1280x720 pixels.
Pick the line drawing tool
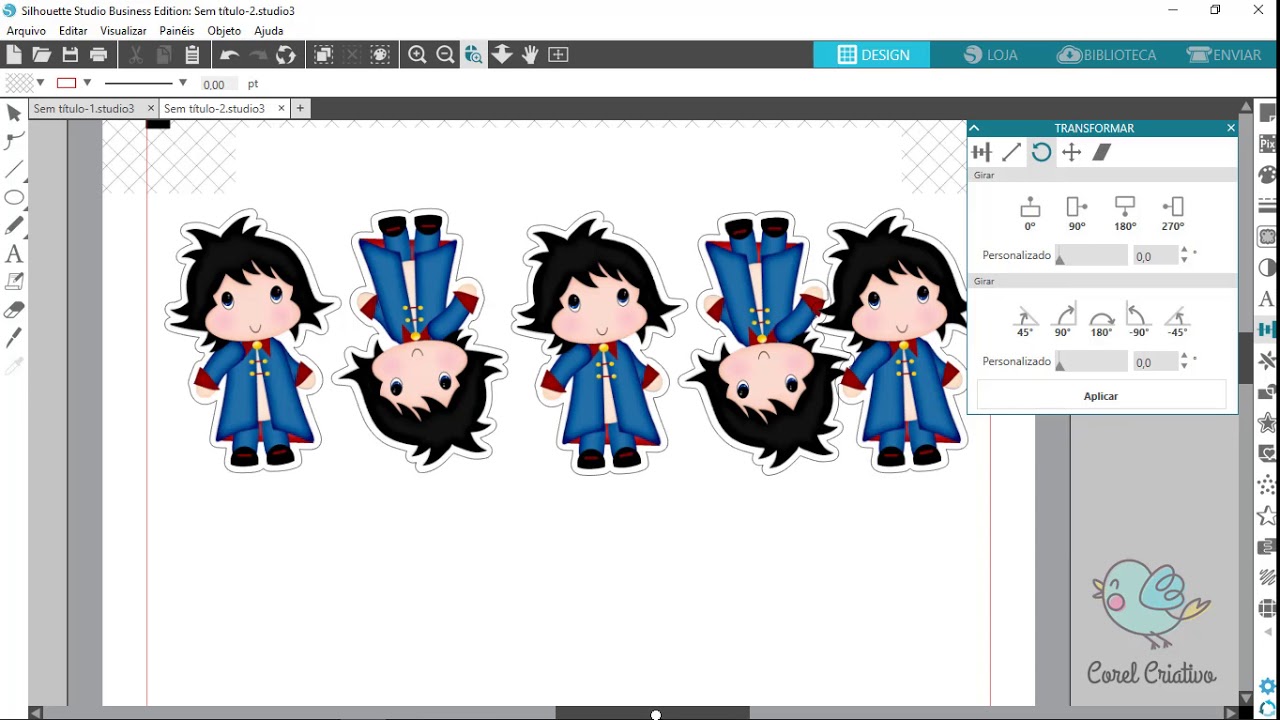[14, 169]
